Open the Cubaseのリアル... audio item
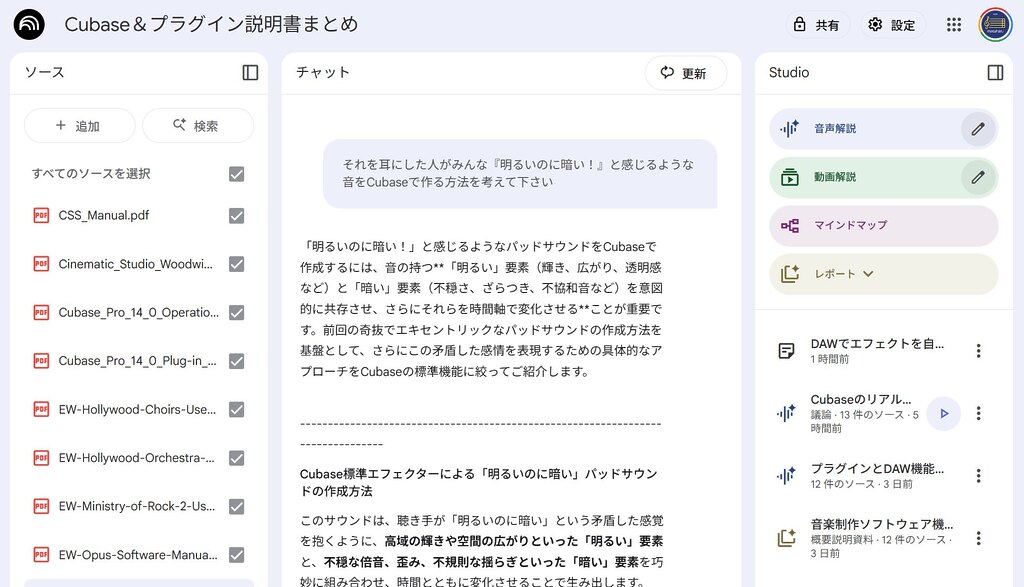 click(861, 399)
